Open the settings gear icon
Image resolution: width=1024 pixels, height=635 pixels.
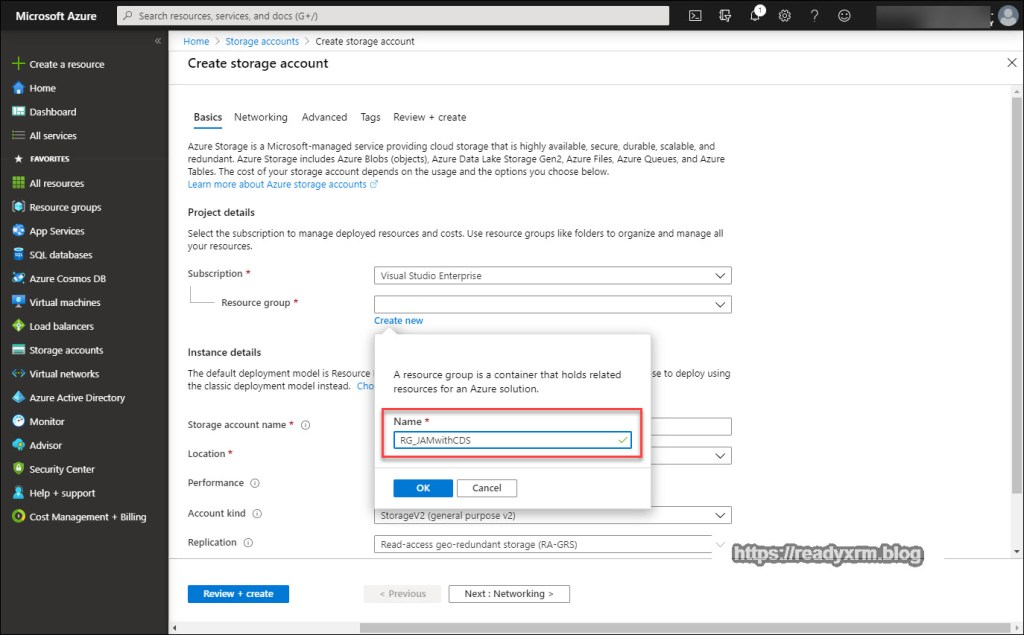click(x=785, y=16)
